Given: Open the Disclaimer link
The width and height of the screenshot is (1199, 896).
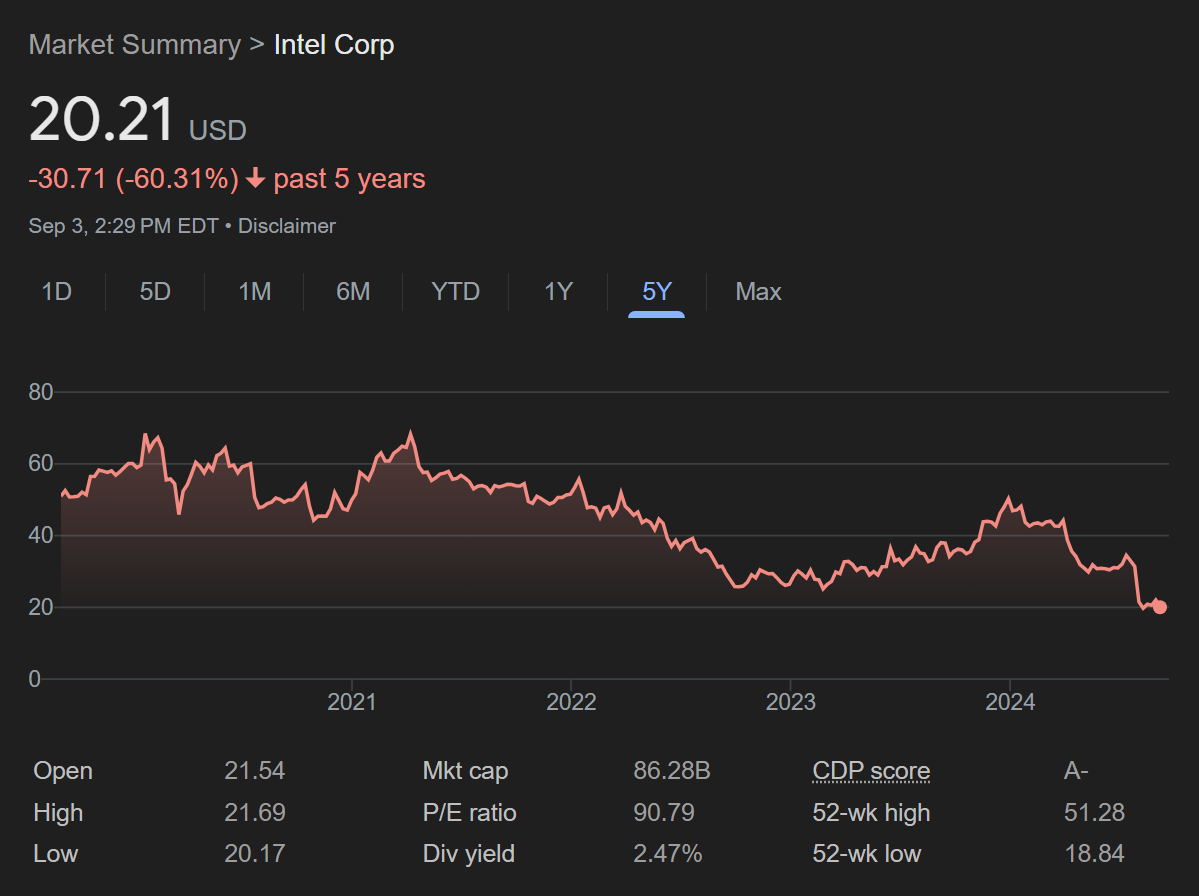Looking at the screenshot, I should [286, 226].
